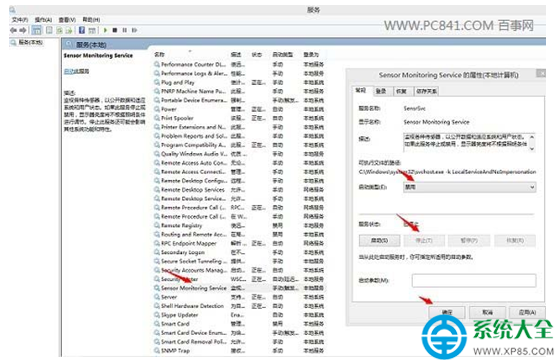Click the start parameters input field

tap(474, 280)
